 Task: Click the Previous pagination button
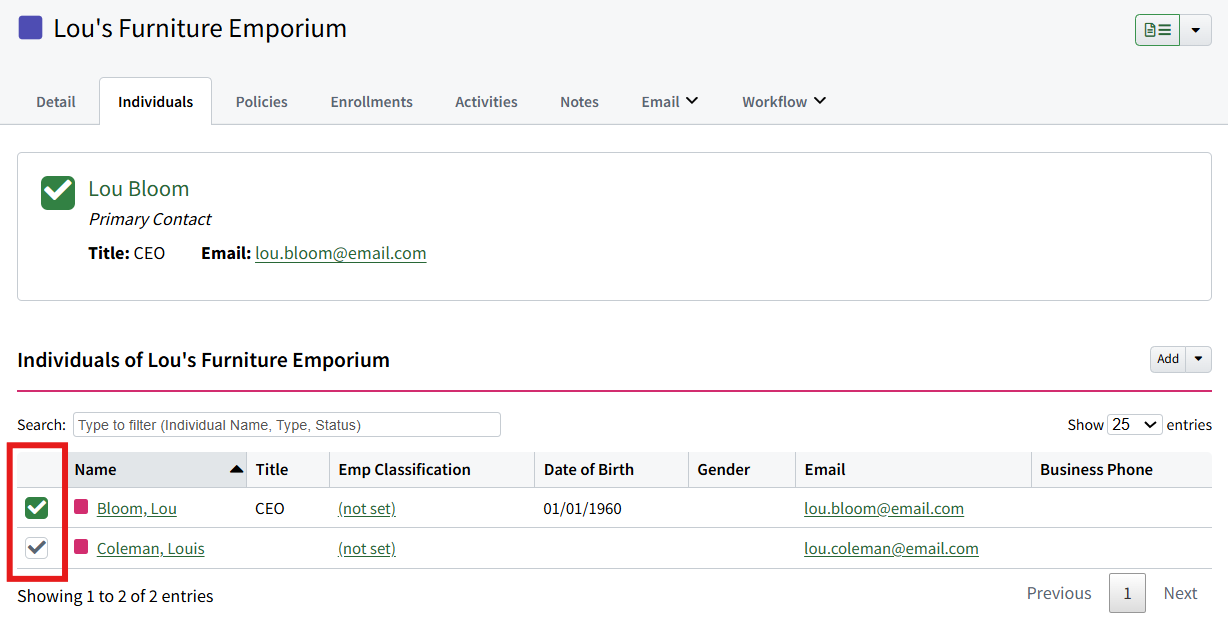1059,593
